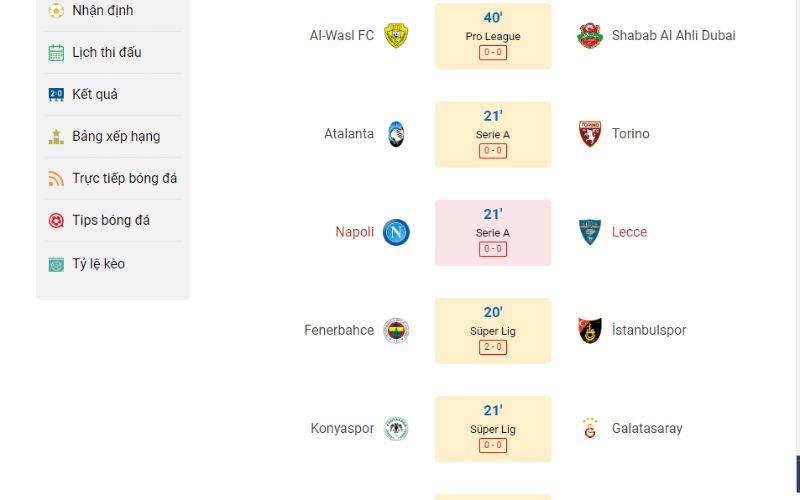
Task: Click the Shabab Al Ahli Dubai logo
Action: 590,36
